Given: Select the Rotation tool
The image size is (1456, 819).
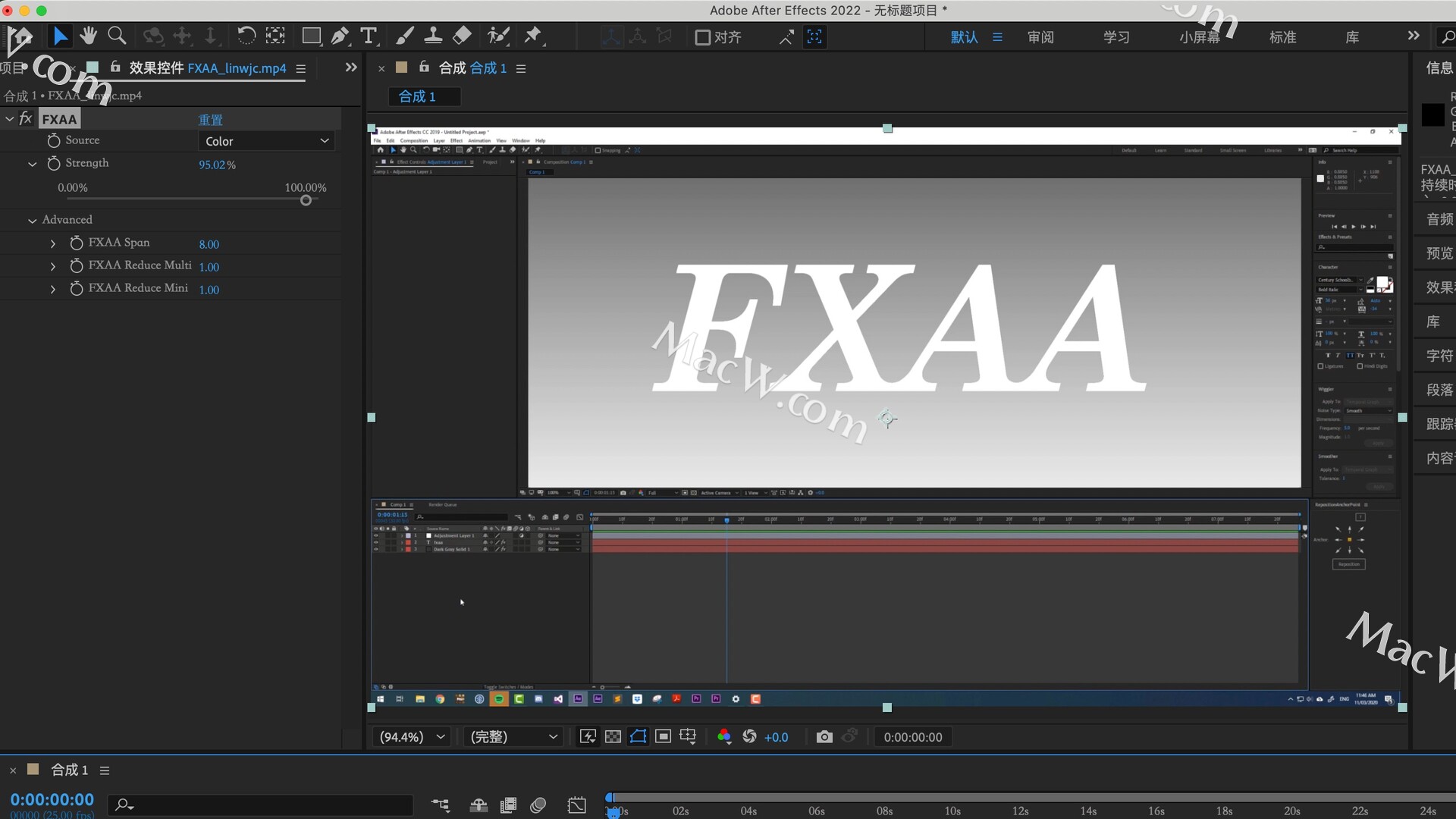Looking at the screenshot, I should [x=246, y=36].
